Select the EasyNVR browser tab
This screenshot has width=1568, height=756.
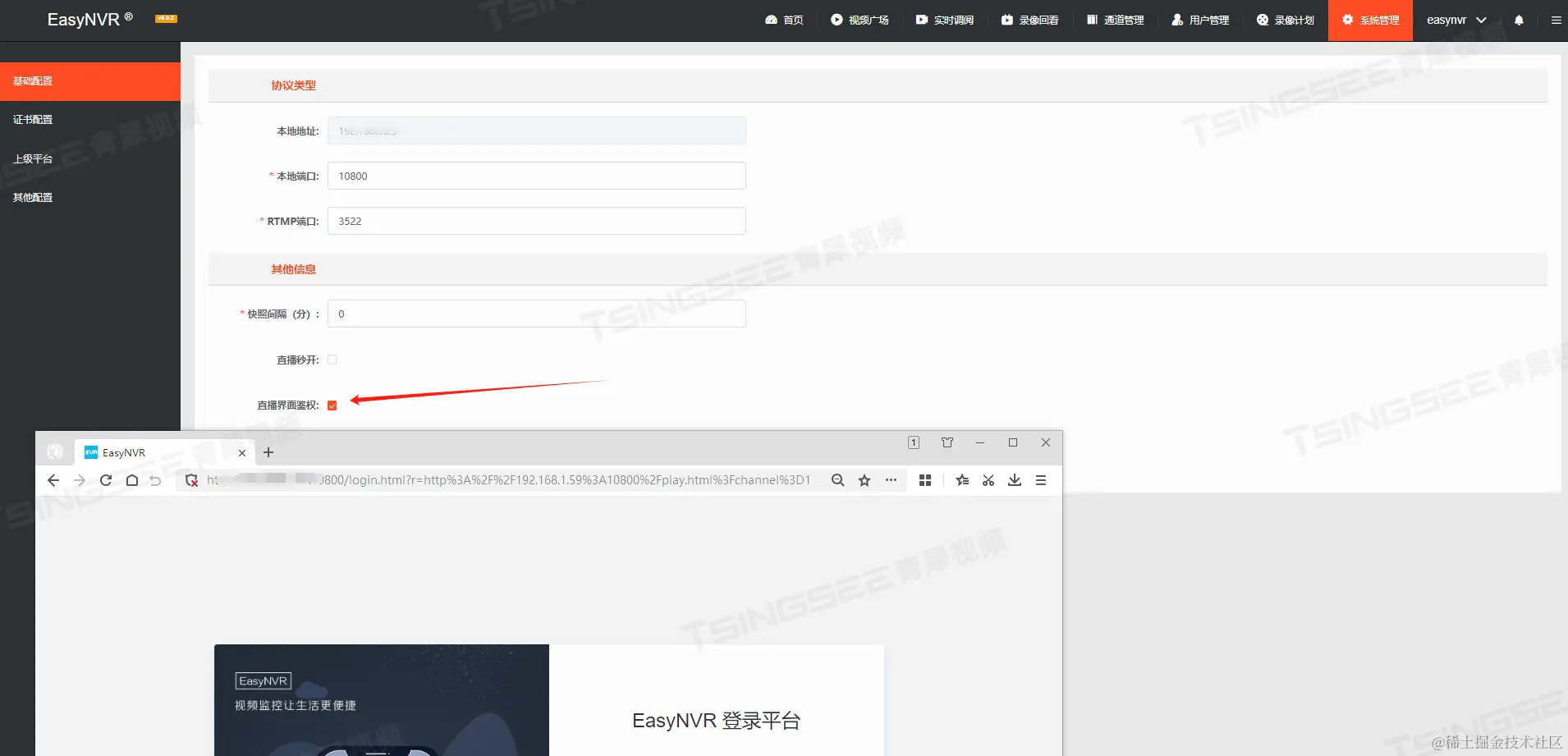click(164, 452)
